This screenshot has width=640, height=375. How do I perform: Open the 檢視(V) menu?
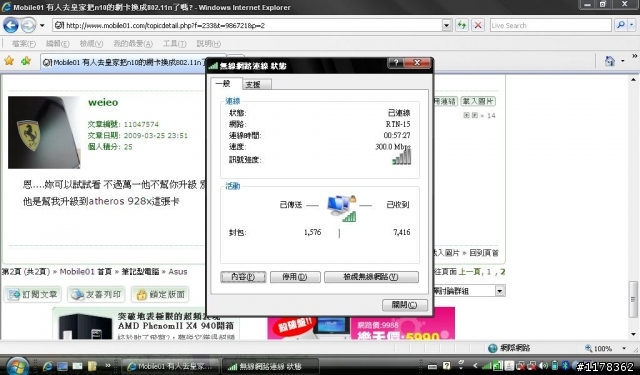pos(91,43)
